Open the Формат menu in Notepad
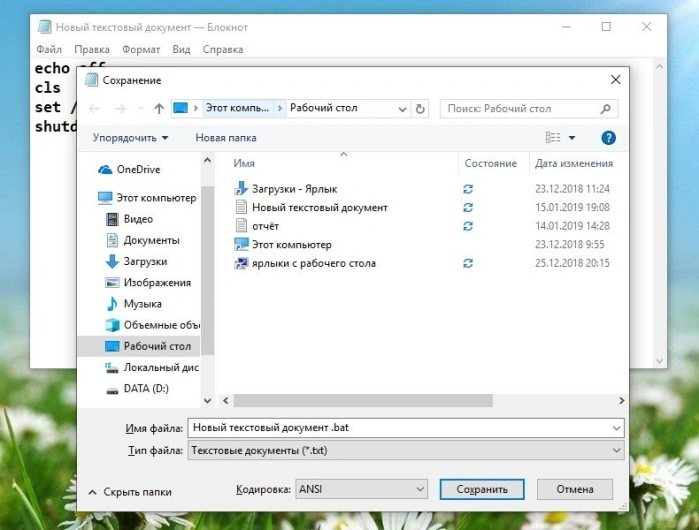Screen dimensions: 699x530 141,49
